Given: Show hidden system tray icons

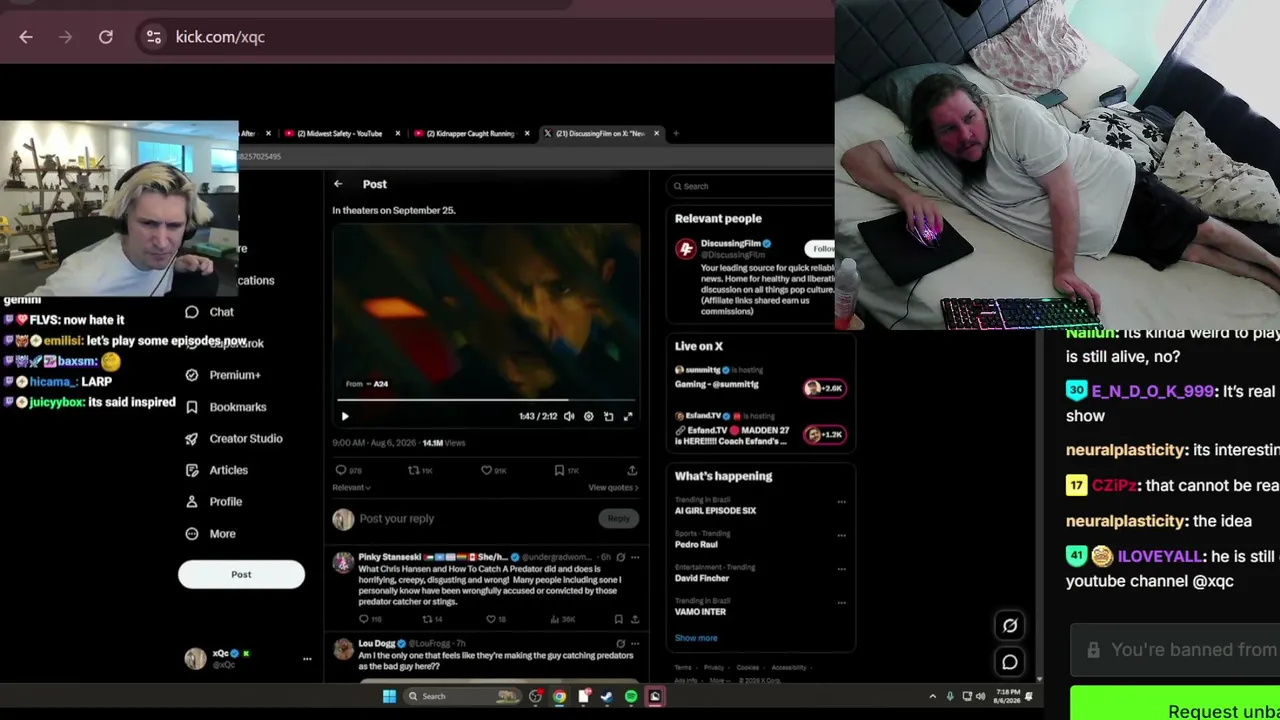Looking at the screenshot, I should pos(933,696).
